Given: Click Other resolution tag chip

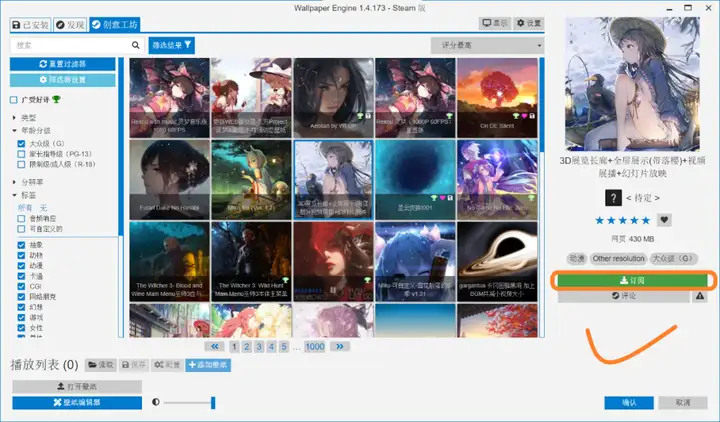Looking at the screenshot, I should pos(618,259).
